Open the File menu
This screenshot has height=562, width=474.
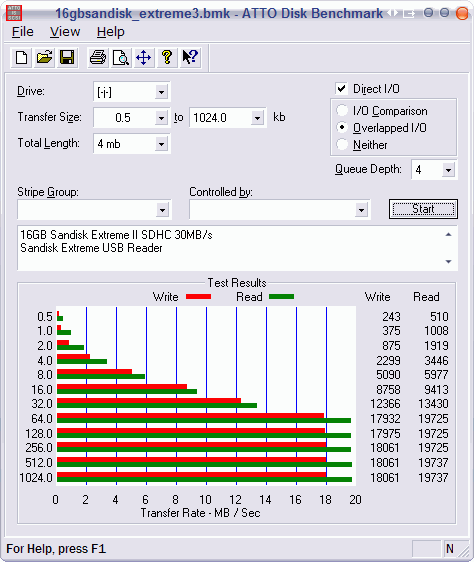pyautogui.click(x=23, y=32)
